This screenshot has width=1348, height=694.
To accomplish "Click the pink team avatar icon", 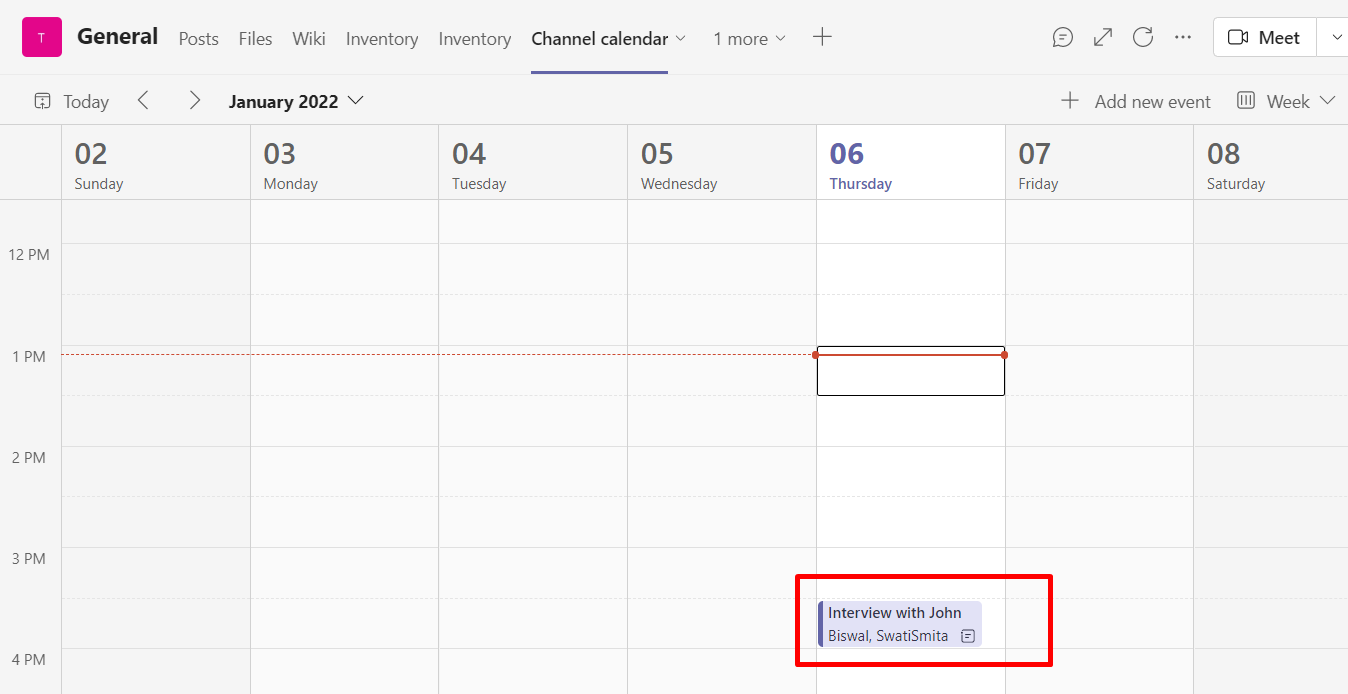I will [41, 35].
